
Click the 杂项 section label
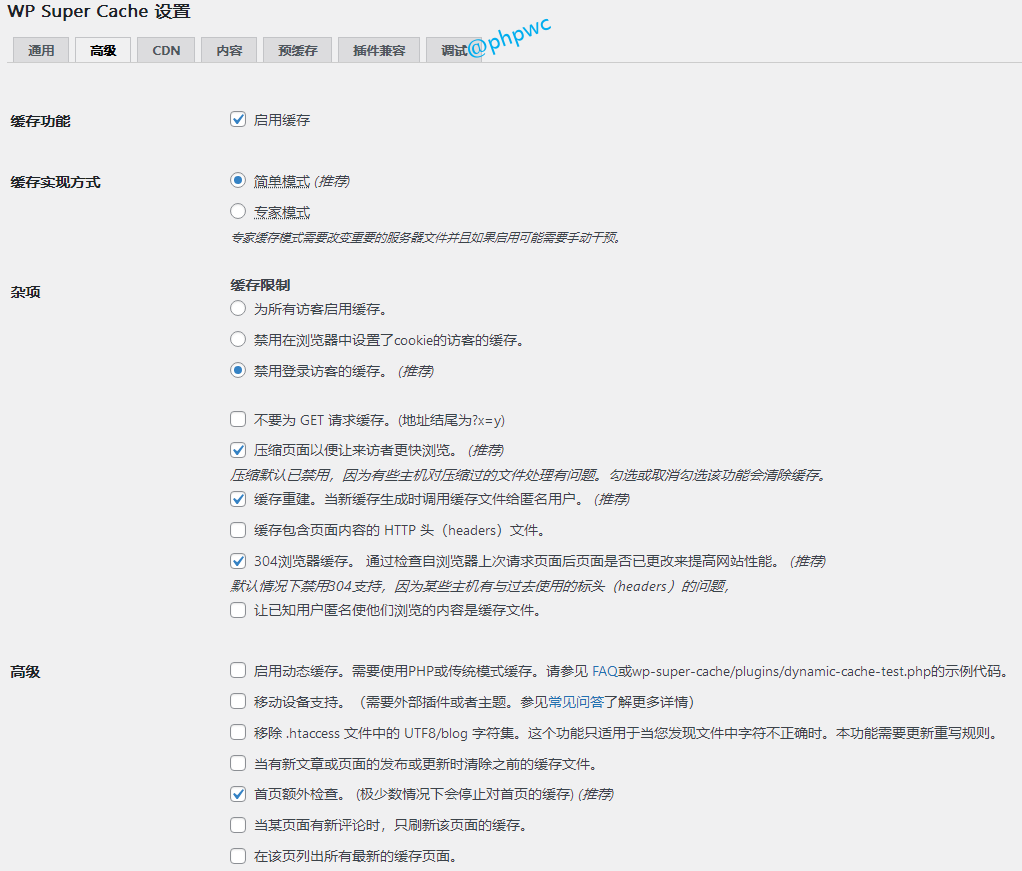point(25,292)
